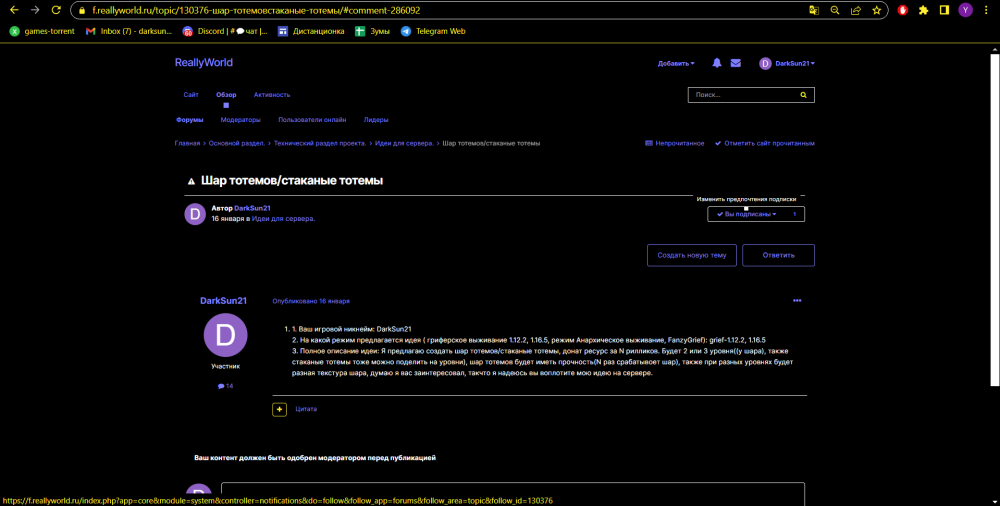Reload the page with refresh icon
Image resolution: width=1000 pixels, height=506 pixels.
click(x=56, y=10)
